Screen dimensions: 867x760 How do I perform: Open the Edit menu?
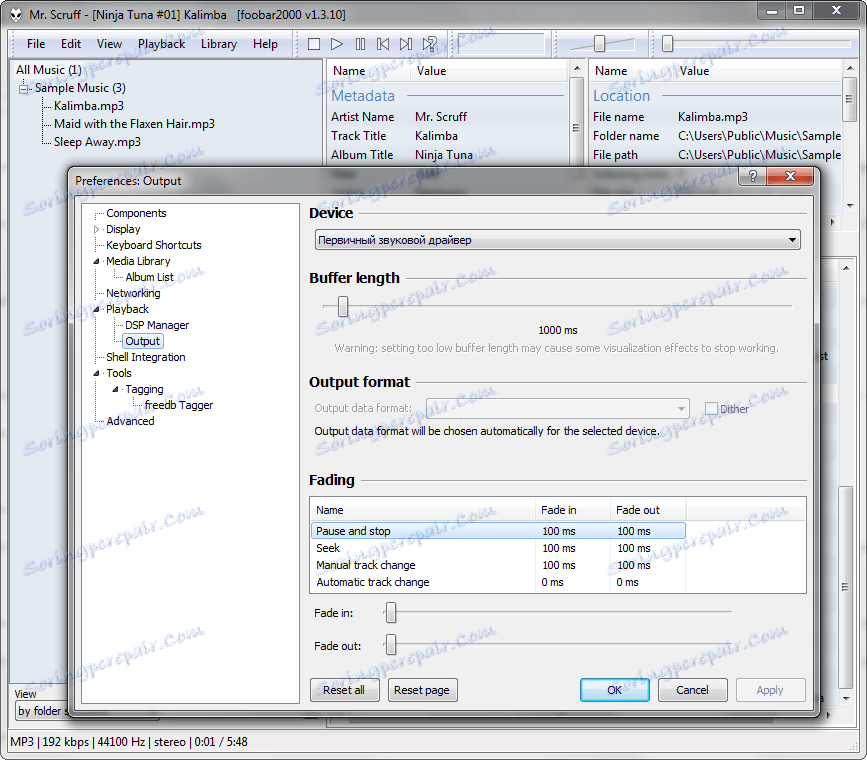(x=71, y=44)
